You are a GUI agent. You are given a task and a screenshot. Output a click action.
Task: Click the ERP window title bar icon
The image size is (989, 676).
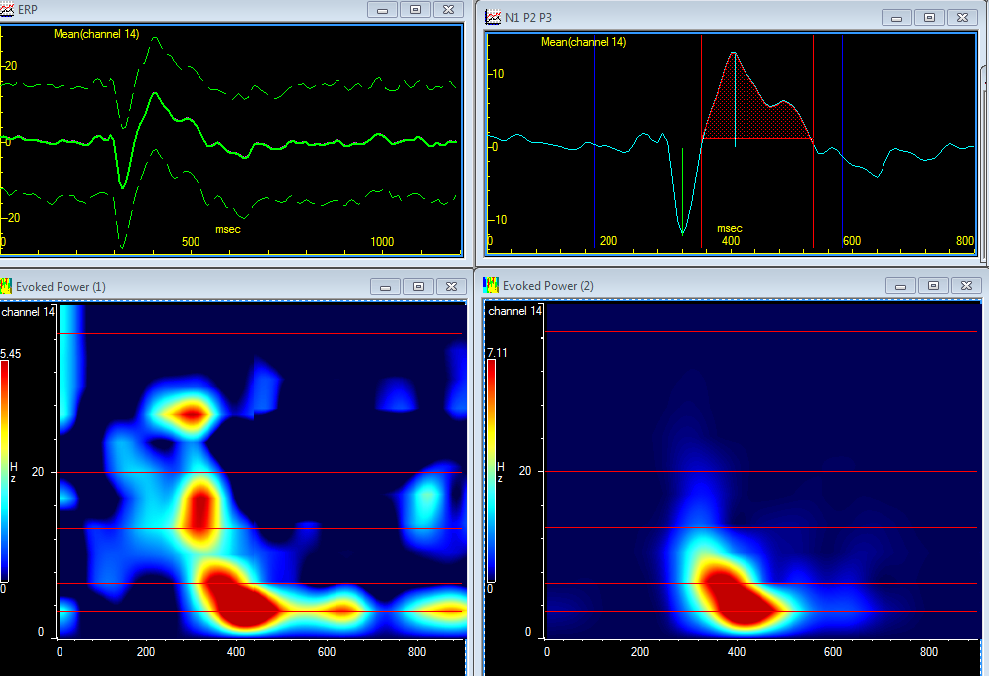click(x=9, y=9)
